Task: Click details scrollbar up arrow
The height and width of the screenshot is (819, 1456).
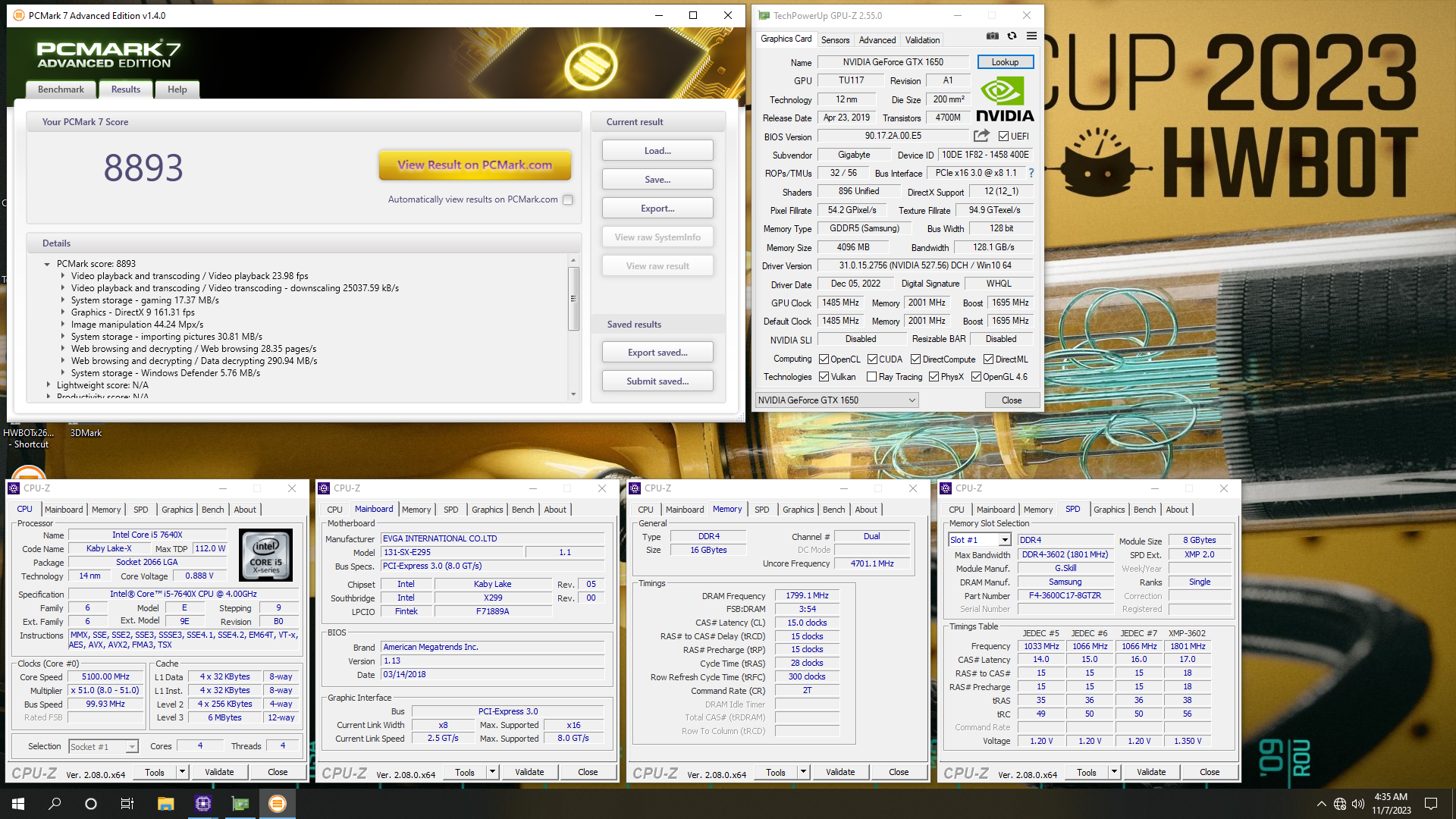Action: pos(573,260)
